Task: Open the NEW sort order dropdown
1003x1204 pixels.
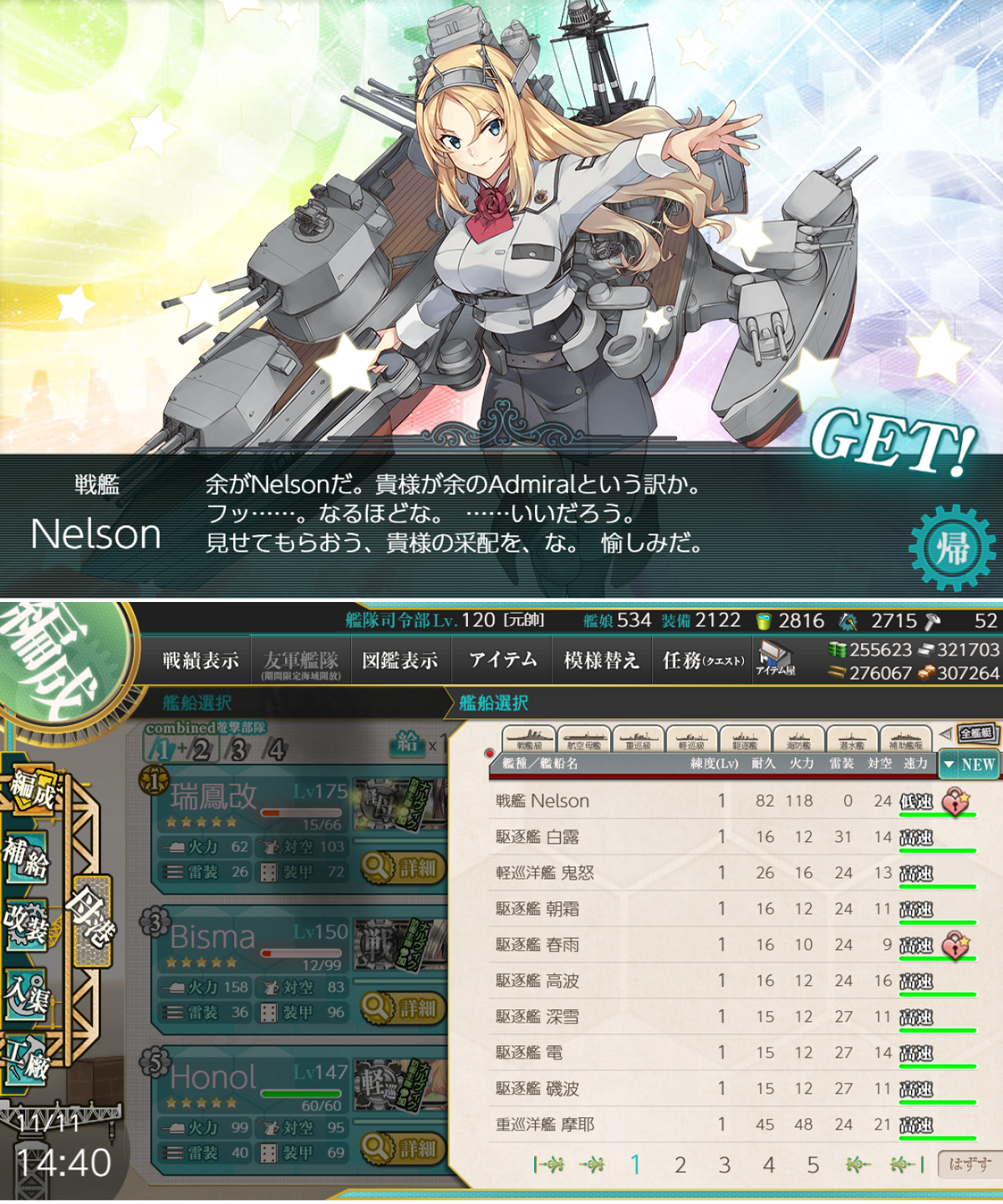Action: [x=969, y=764]
